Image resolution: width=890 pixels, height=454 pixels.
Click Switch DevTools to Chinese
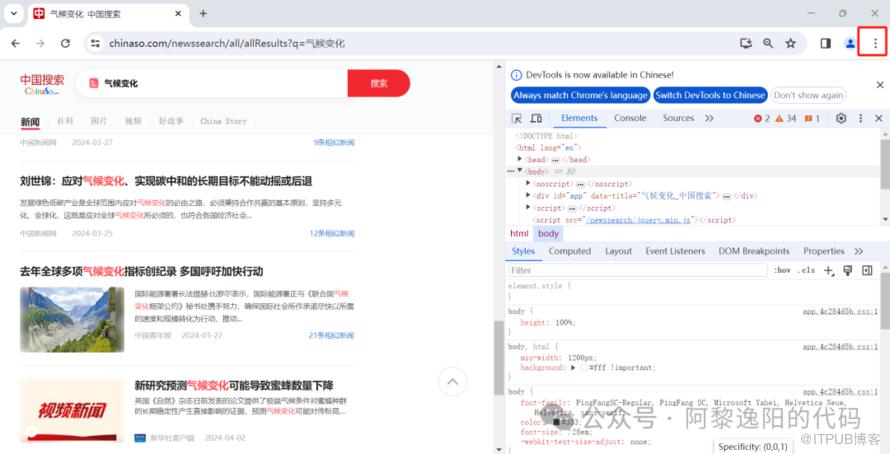click(x=710, y=95)
